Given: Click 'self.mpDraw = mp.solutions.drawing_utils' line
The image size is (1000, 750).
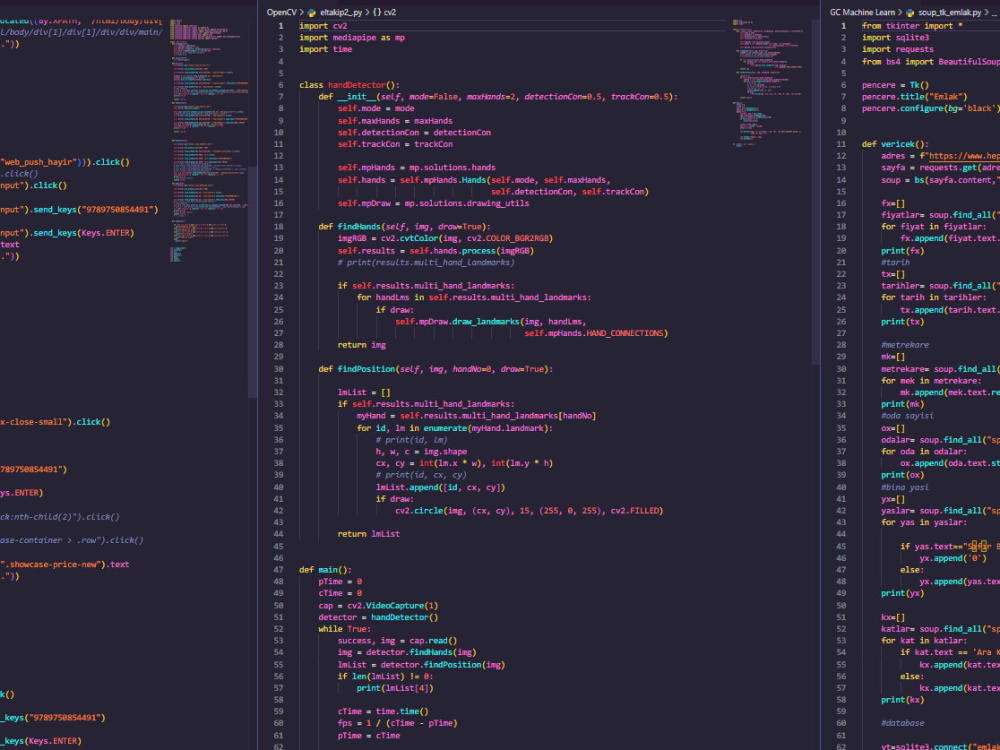Looking at the screenshot, I should 433,203.
